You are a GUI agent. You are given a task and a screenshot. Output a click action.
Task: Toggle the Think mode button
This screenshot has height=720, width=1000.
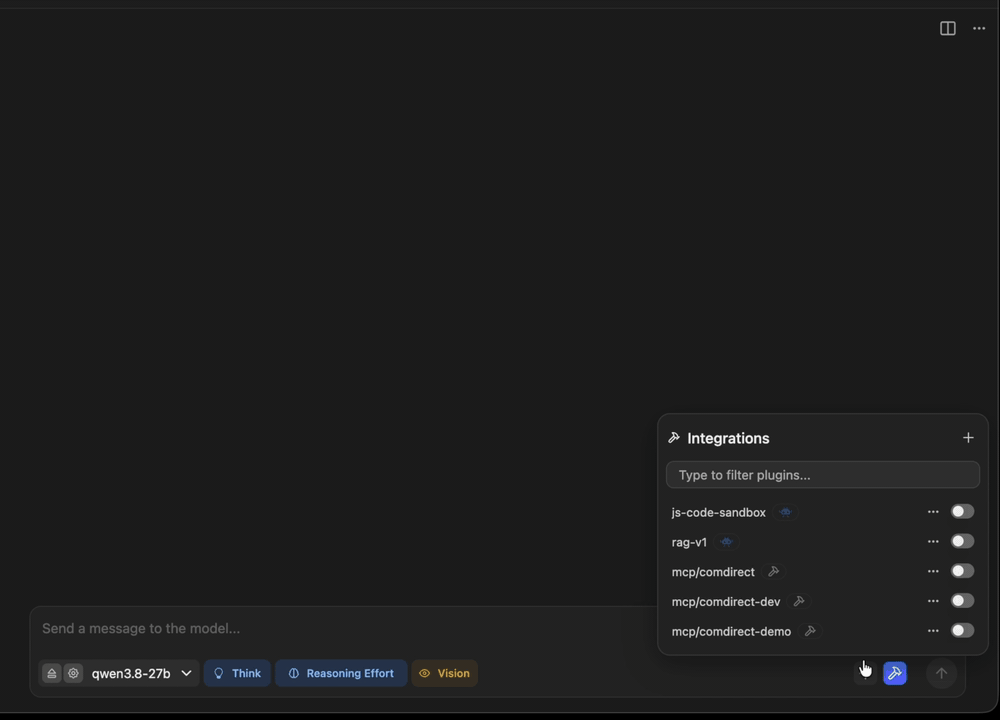tap(237, 673)
